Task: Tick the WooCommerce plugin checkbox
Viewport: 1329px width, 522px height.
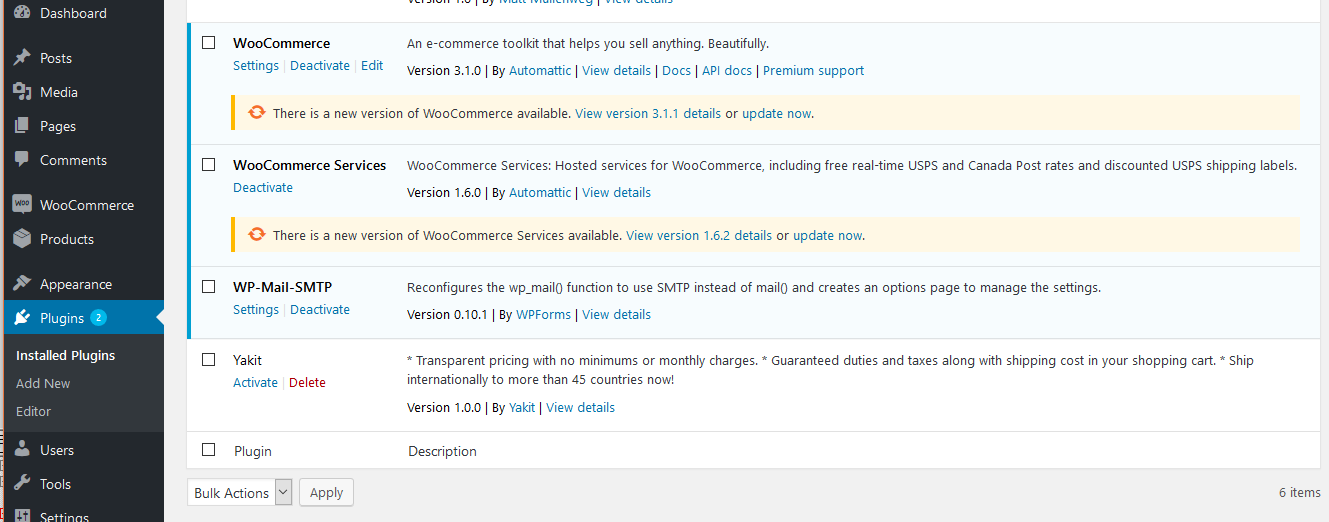Action: pyautogui.click(x=209, y=43)
